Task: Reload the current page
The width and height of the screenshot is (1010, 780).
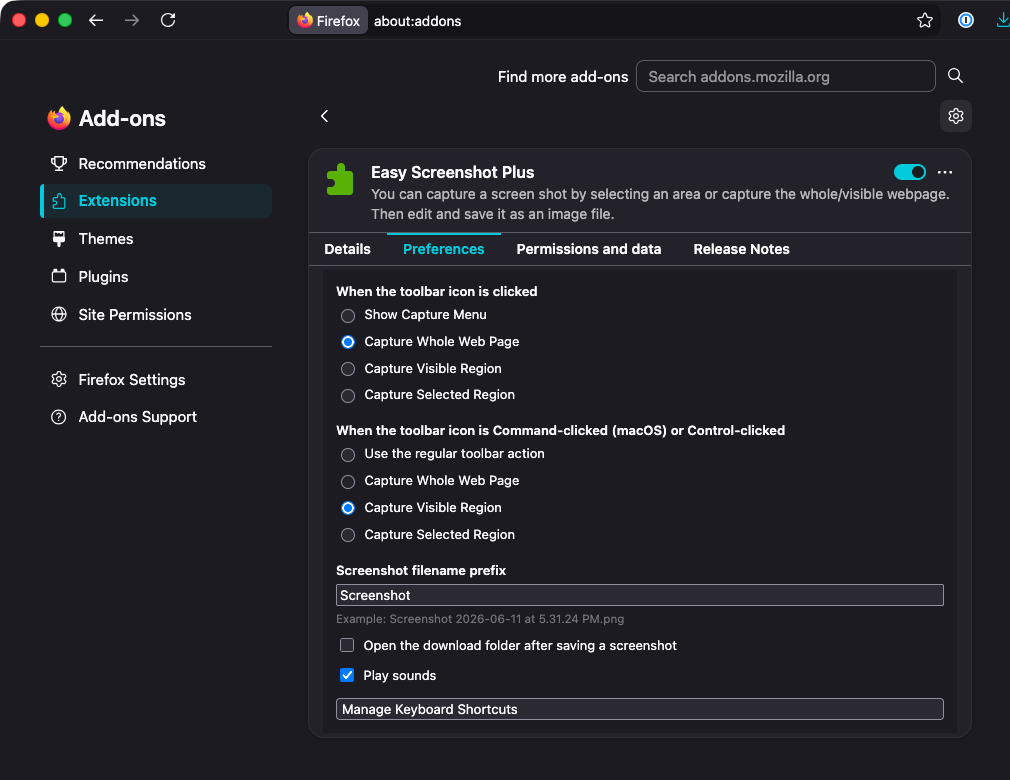Action: [x=168, y=21]
